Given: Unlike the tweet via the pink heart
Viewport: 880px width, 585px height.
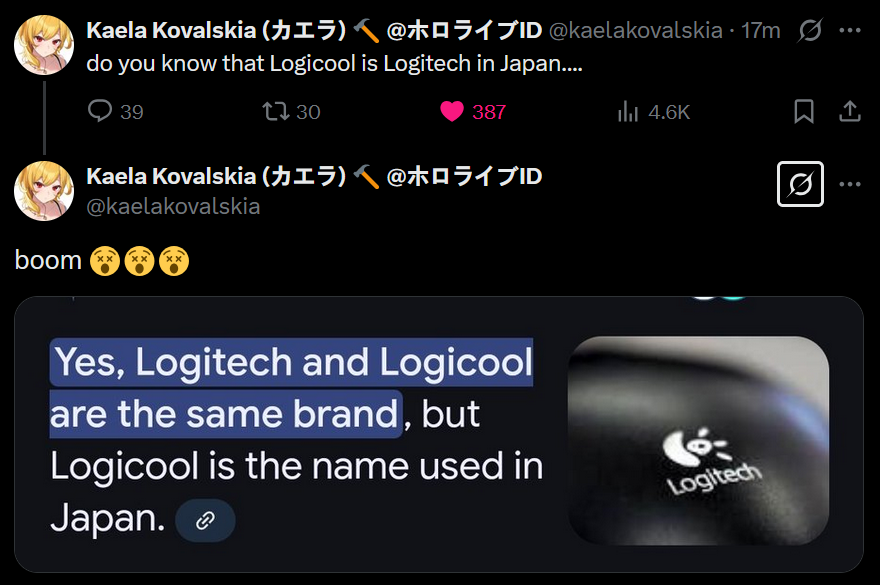Looking at the screenshot, I should tap(452, 111).
